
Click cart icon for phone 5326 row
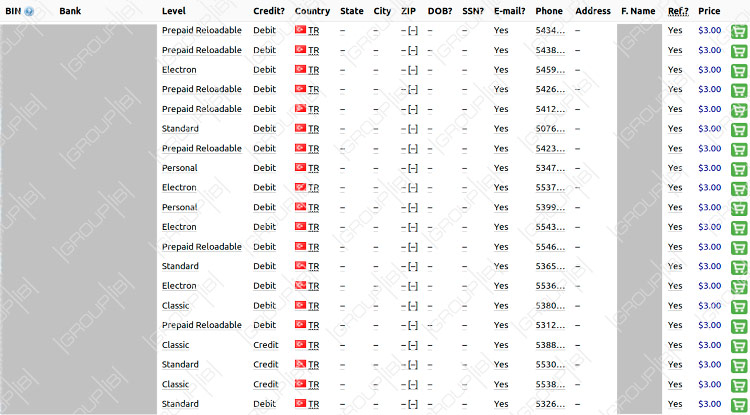tap(739, 405)
